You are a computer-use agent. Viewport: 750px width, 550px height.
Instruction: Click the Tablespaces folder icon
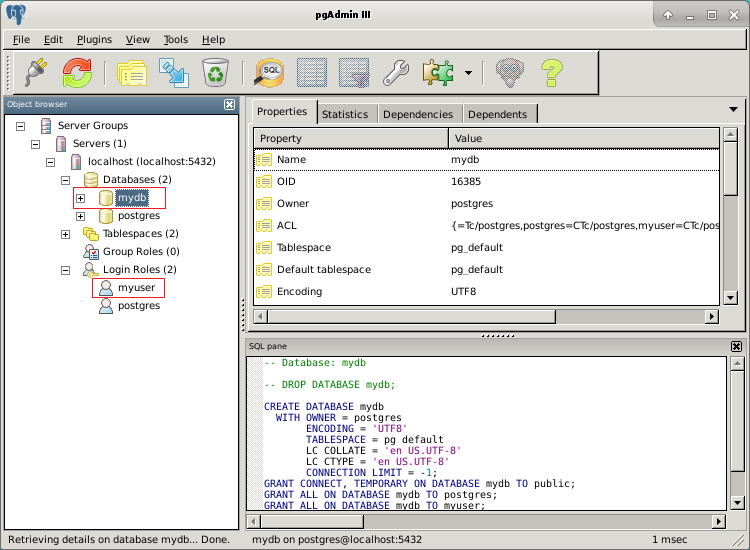[x=91, y=234]
